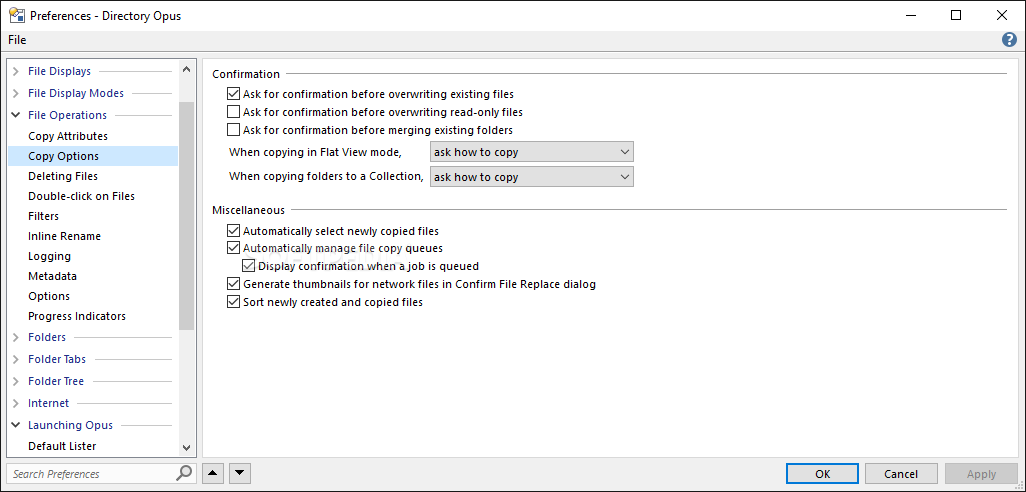Screen dimensions: 1026x492
Task: Click the Directory Opus title bar icon
Action: [17, 16]
